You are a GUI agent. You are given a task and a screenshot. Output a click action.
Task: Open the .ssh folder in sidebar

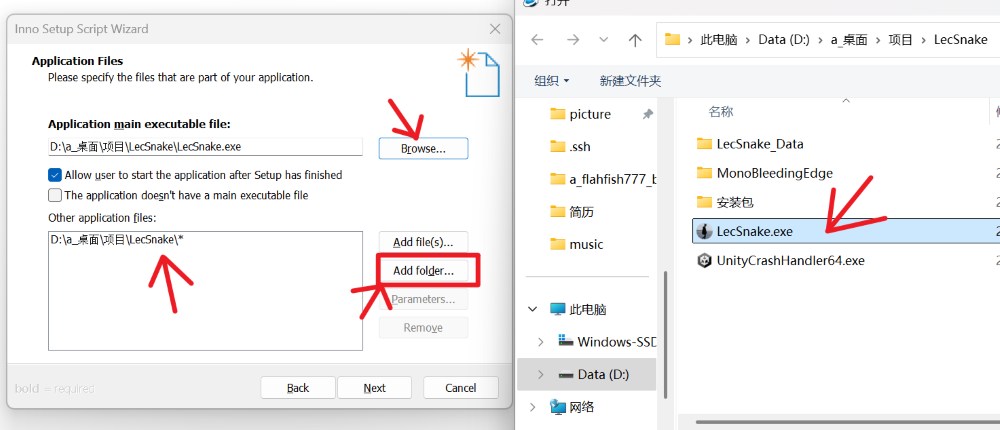click(x=570, y=147)
